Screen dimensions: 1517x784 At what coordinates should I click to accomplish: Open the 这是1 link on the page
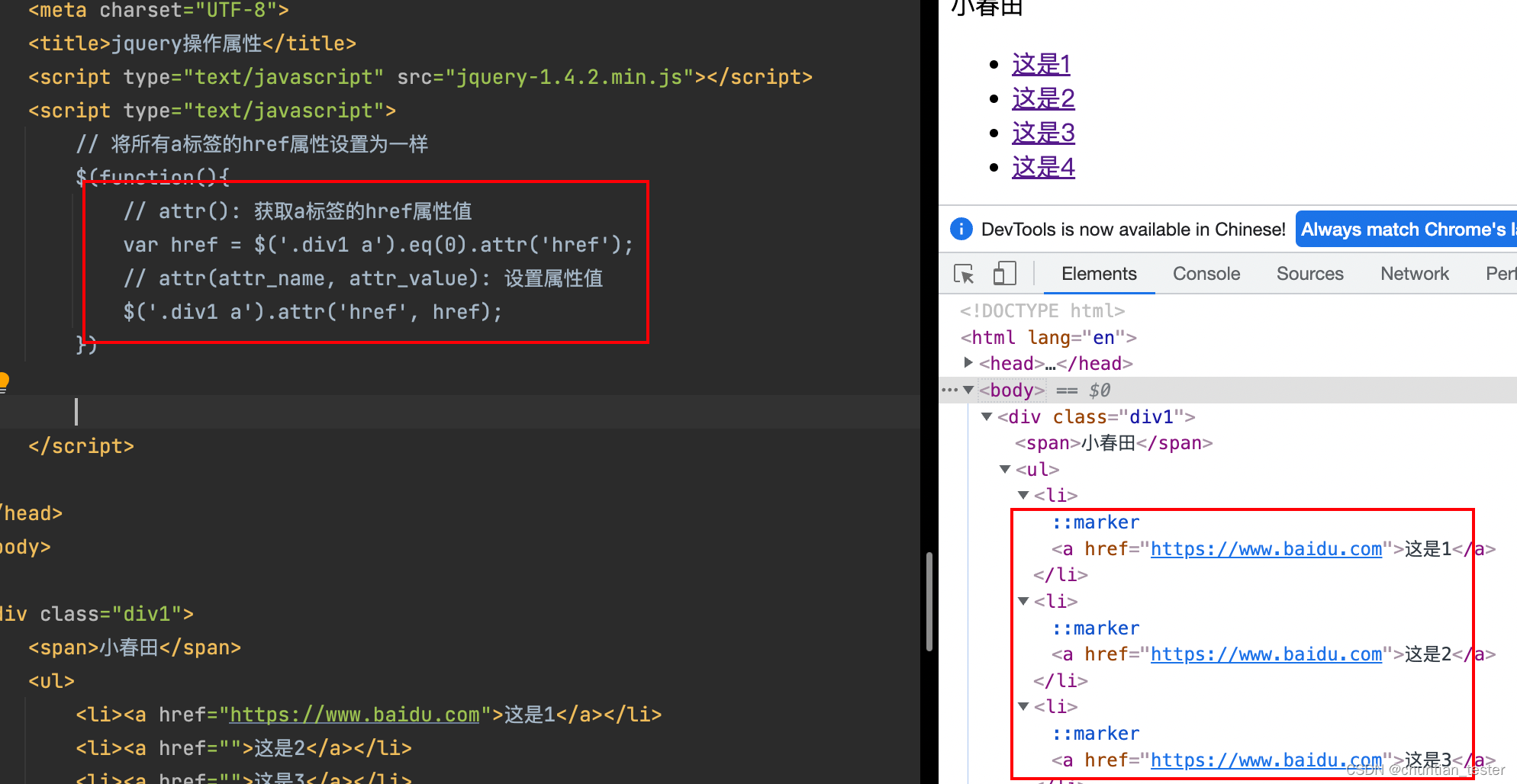point(1042,64)
